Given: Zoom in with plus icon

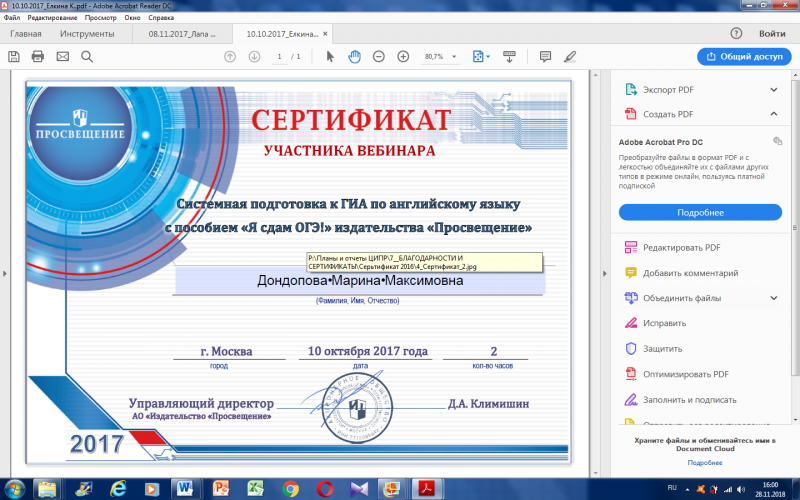Looking at the screenshot, I should 403,57.
